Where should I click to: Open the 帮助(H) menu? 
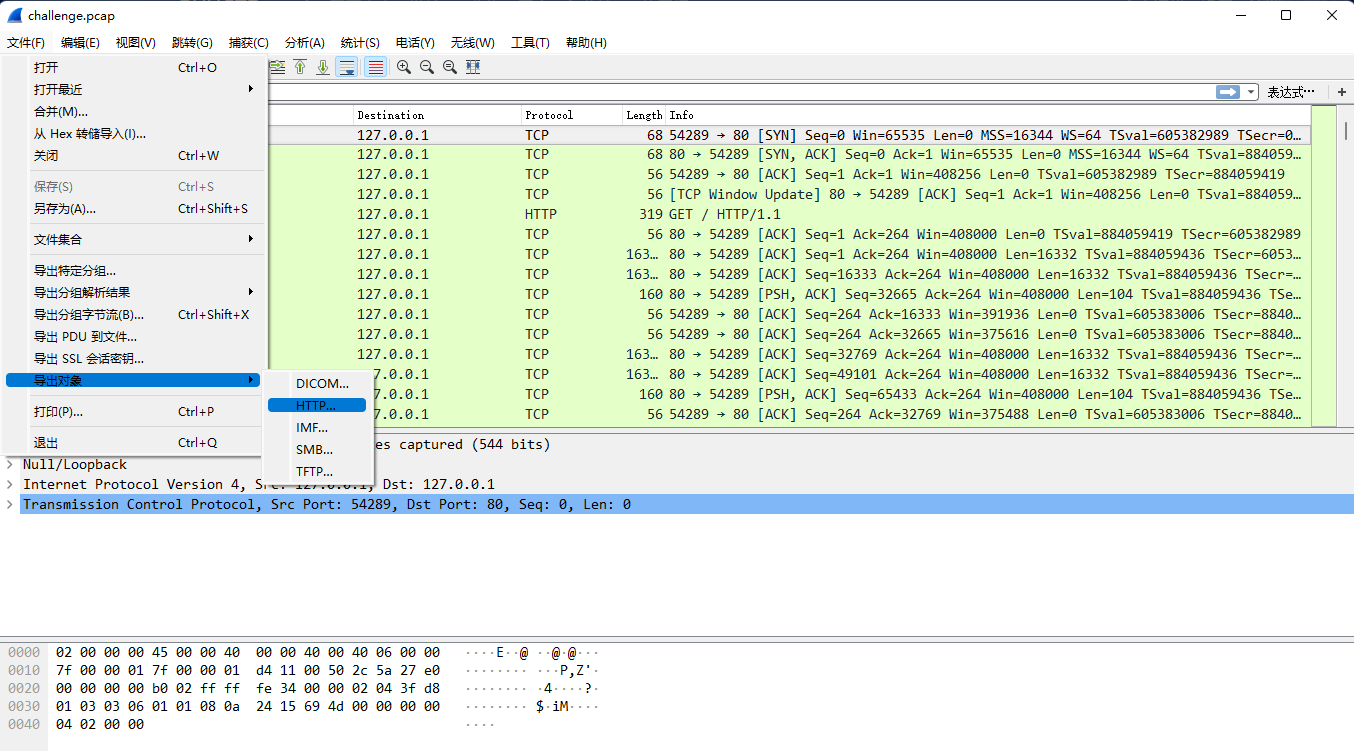pos(586,42)
